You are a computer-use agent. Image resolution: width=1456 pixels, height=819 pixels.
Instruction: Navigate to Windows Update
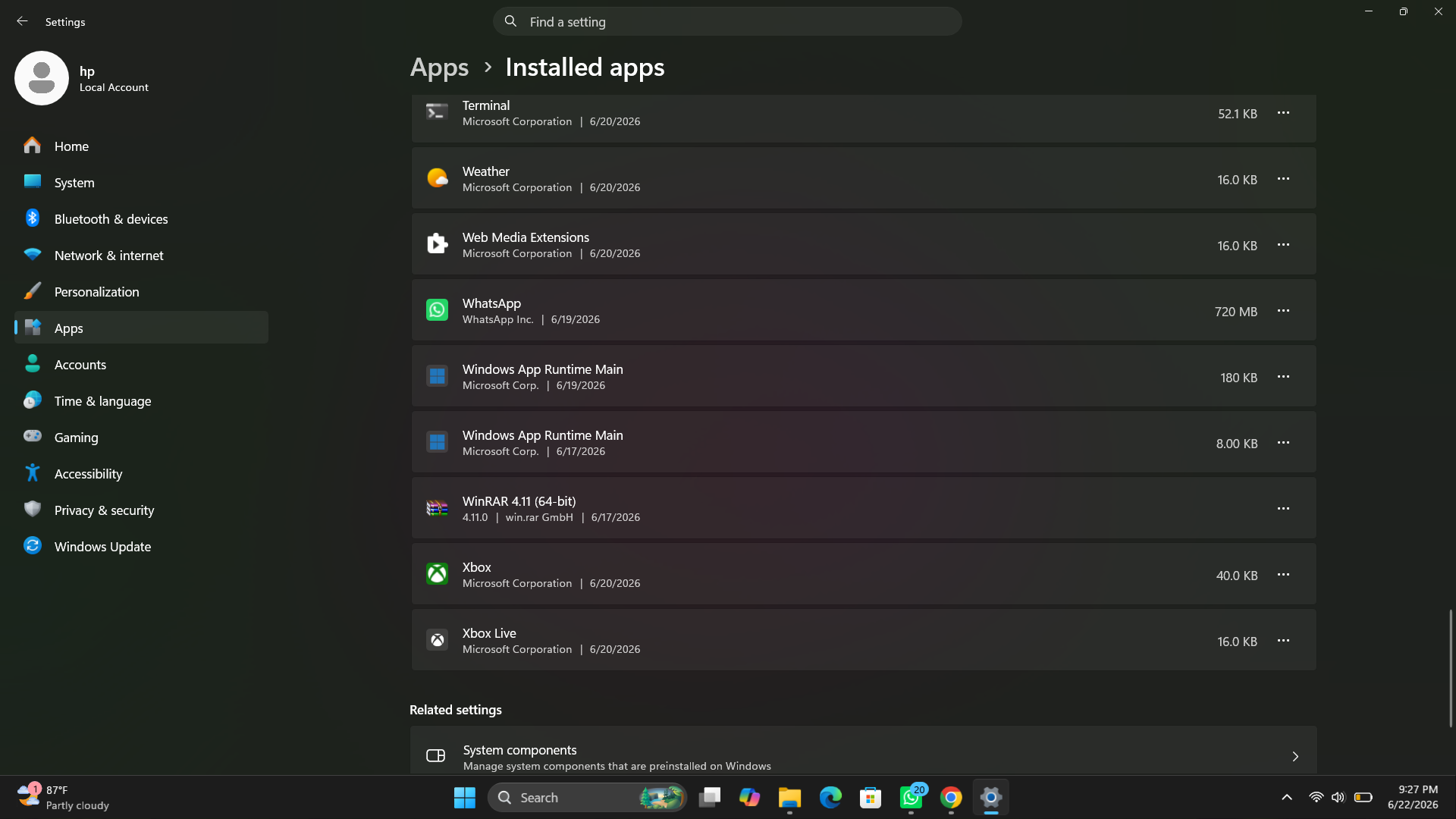point(141,546)
